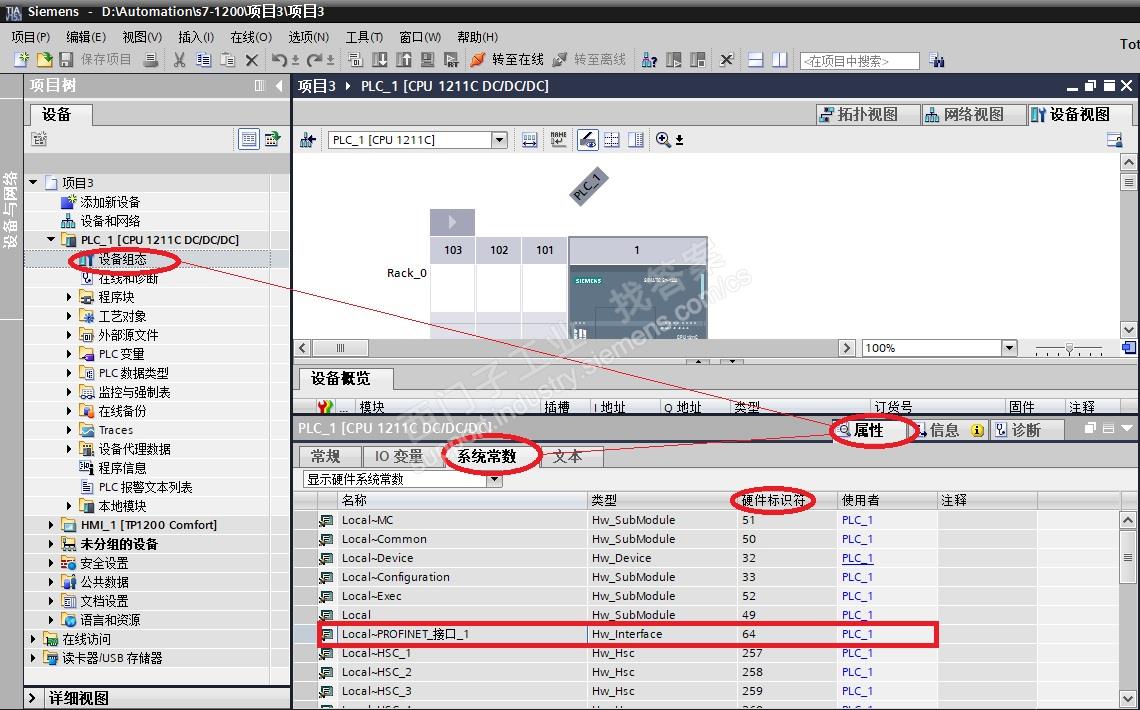Split editor space horizontally icon
Screen dimensions: 1140x710
[755, 60]
